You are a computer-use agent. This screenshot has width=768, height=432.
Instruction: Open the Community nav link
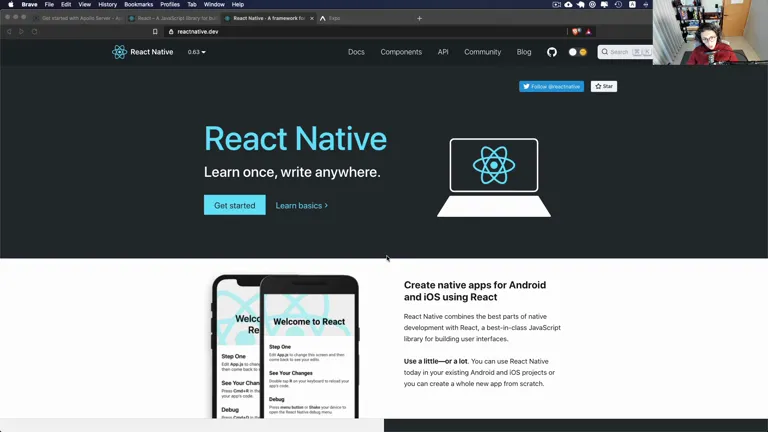coord(482,52)
